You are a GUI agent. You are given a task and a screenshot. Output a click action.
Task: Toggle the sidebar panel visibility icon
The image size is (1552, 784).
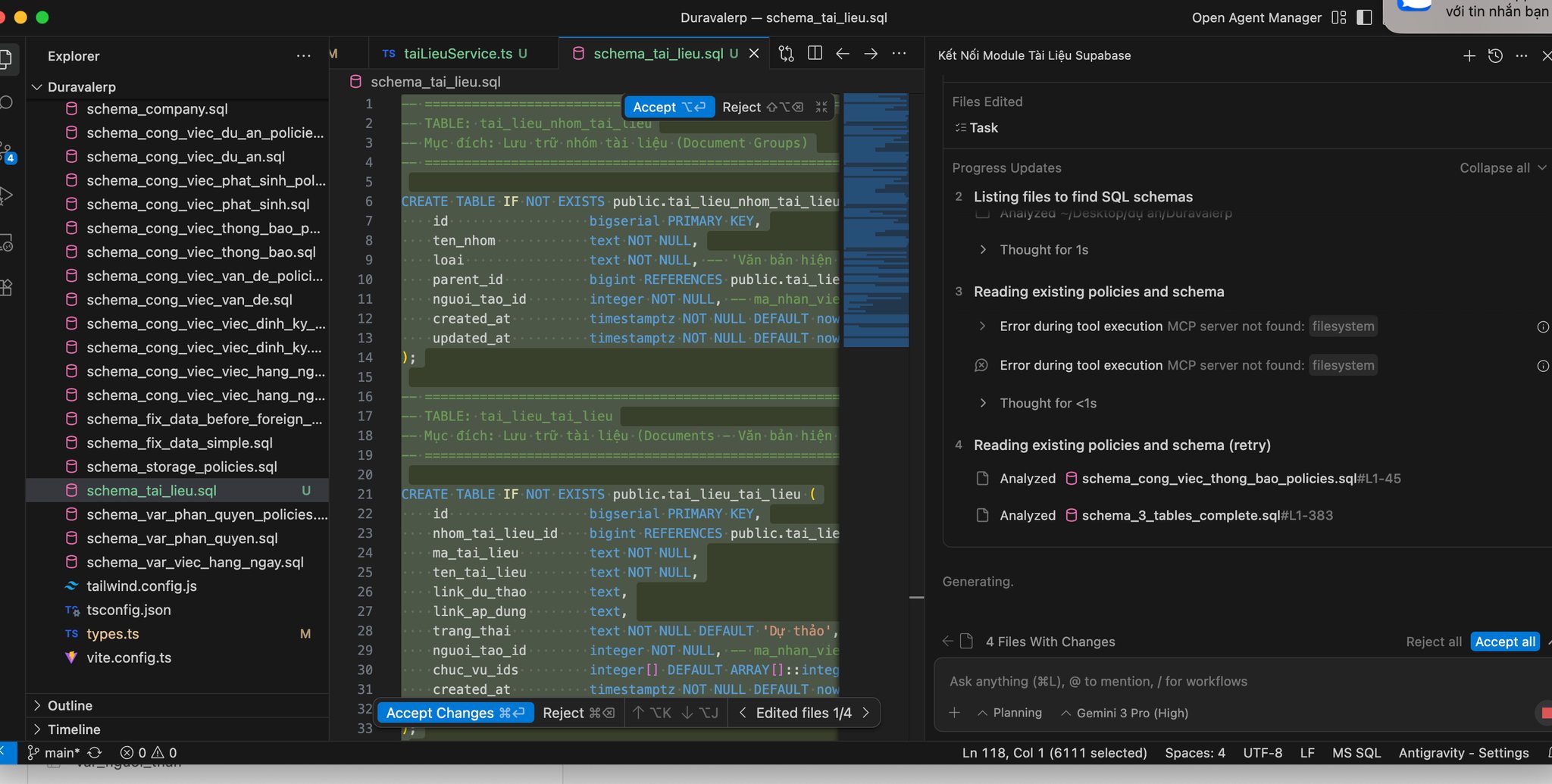(x=1364, y=17)
